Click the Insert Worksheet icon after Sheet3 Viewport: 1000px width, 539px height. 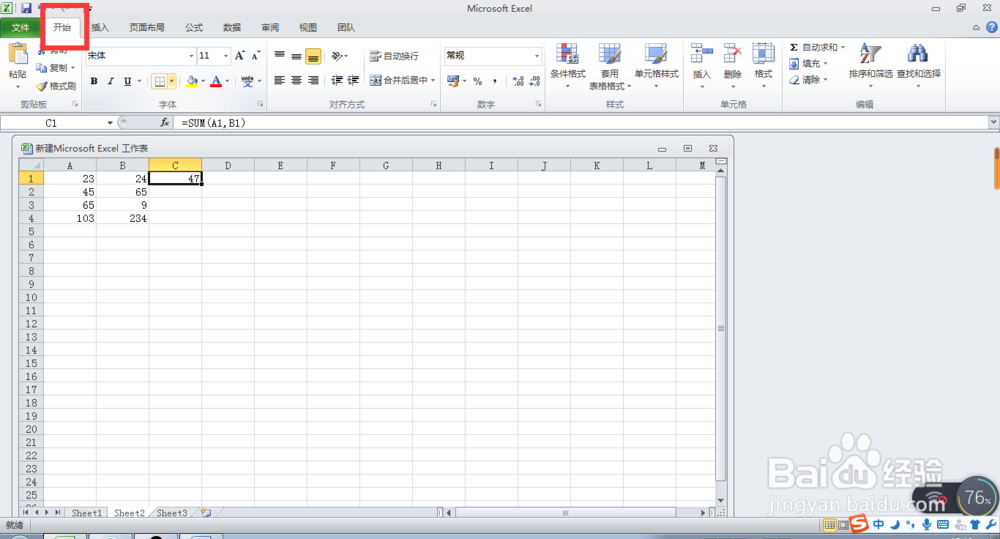(206, 512)
